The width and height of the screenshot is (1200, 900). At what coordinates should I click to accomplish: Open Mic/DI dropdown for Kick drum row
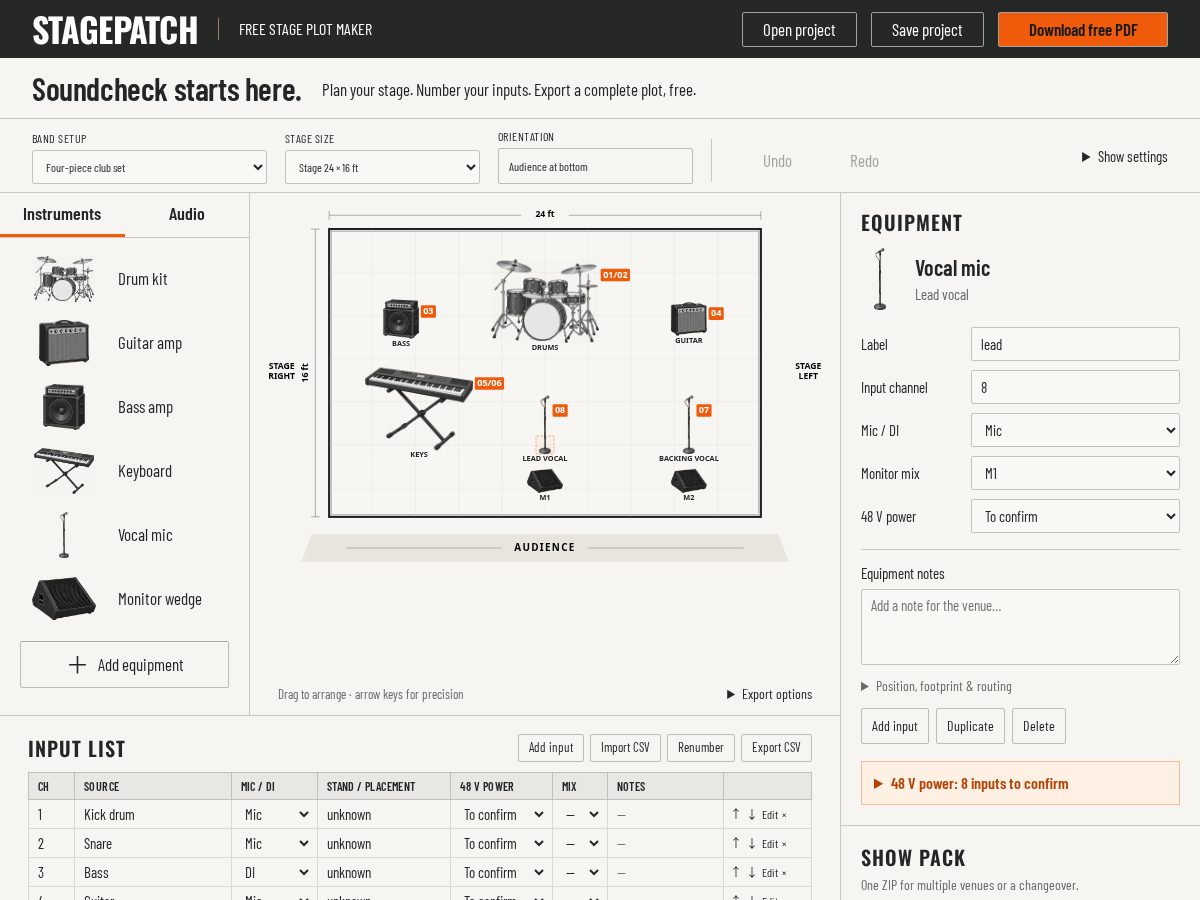tap(277, 814)
